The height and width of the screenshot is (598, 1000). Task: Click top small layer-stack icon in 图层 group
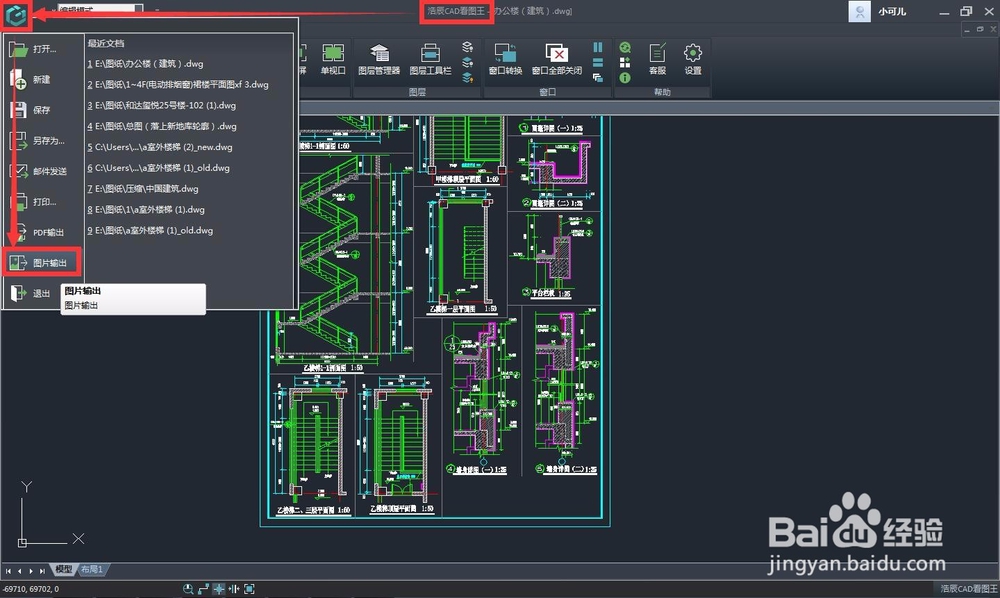[x=467, y=47]
